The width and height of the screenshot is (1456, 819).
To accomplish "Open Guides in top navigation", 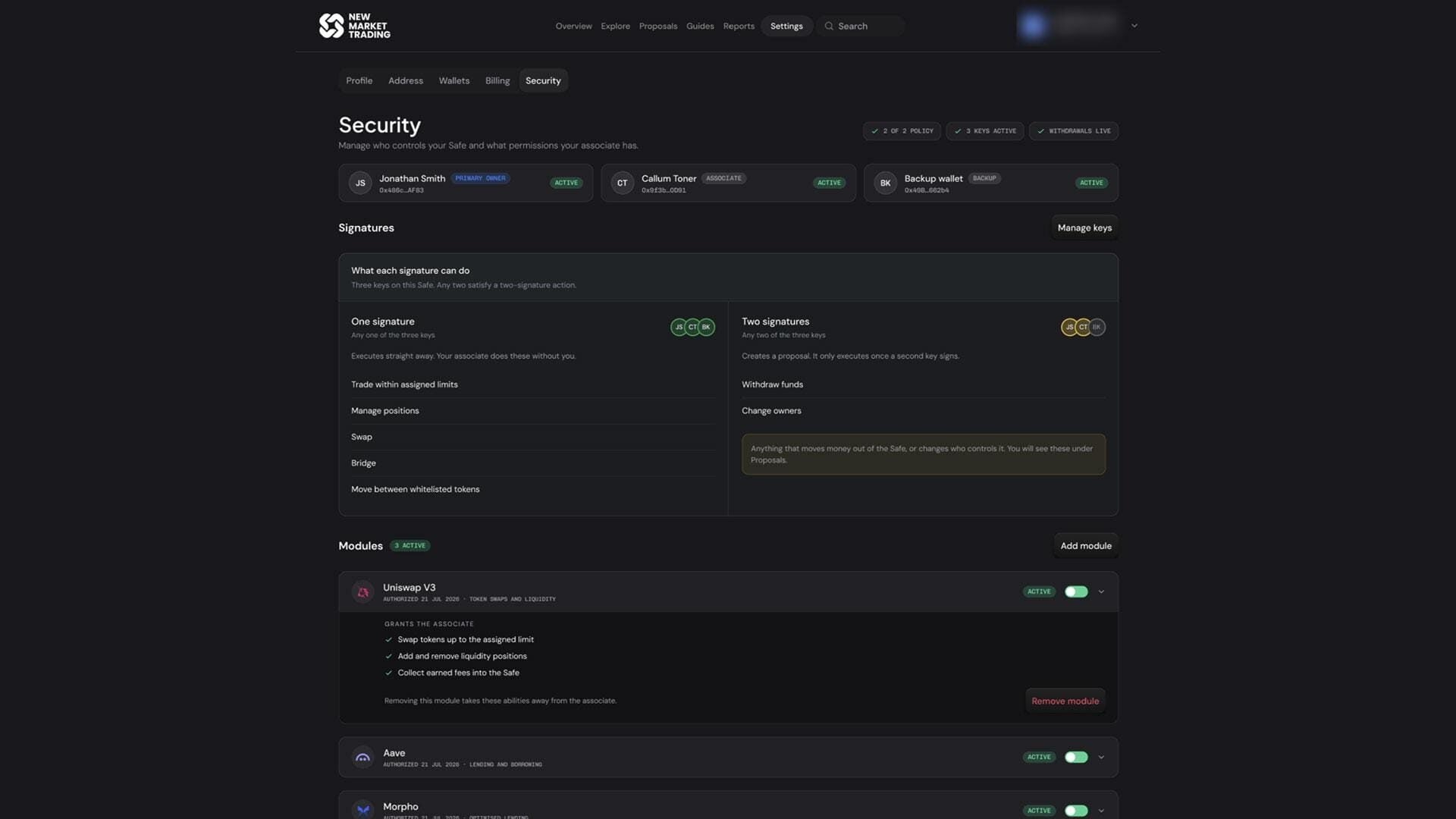I will 700,26.
